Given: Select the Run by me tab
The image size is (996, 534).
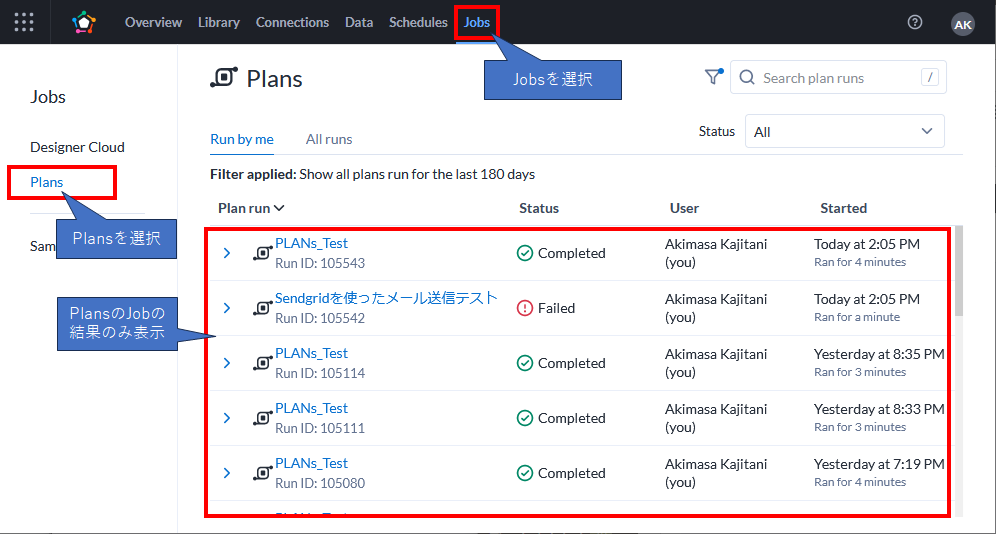Looking at the screenshot, I should click(241, 139).
